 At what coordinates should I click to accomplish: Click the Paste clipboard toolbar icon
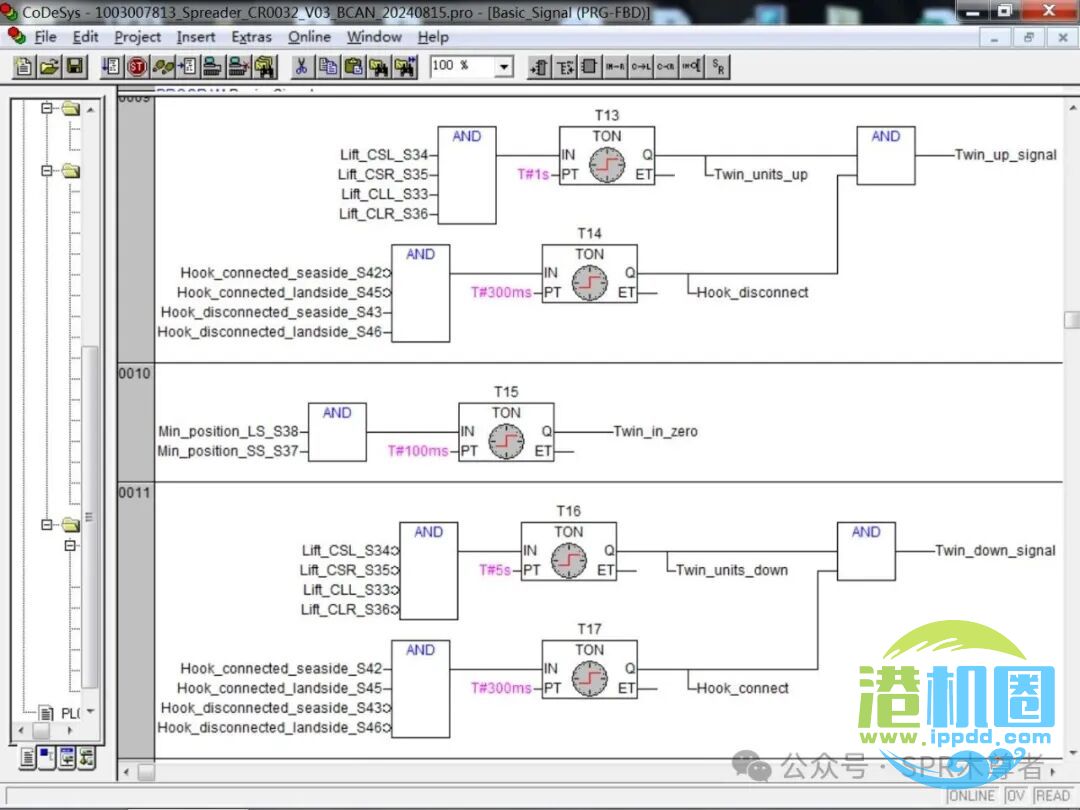[353, 67]
